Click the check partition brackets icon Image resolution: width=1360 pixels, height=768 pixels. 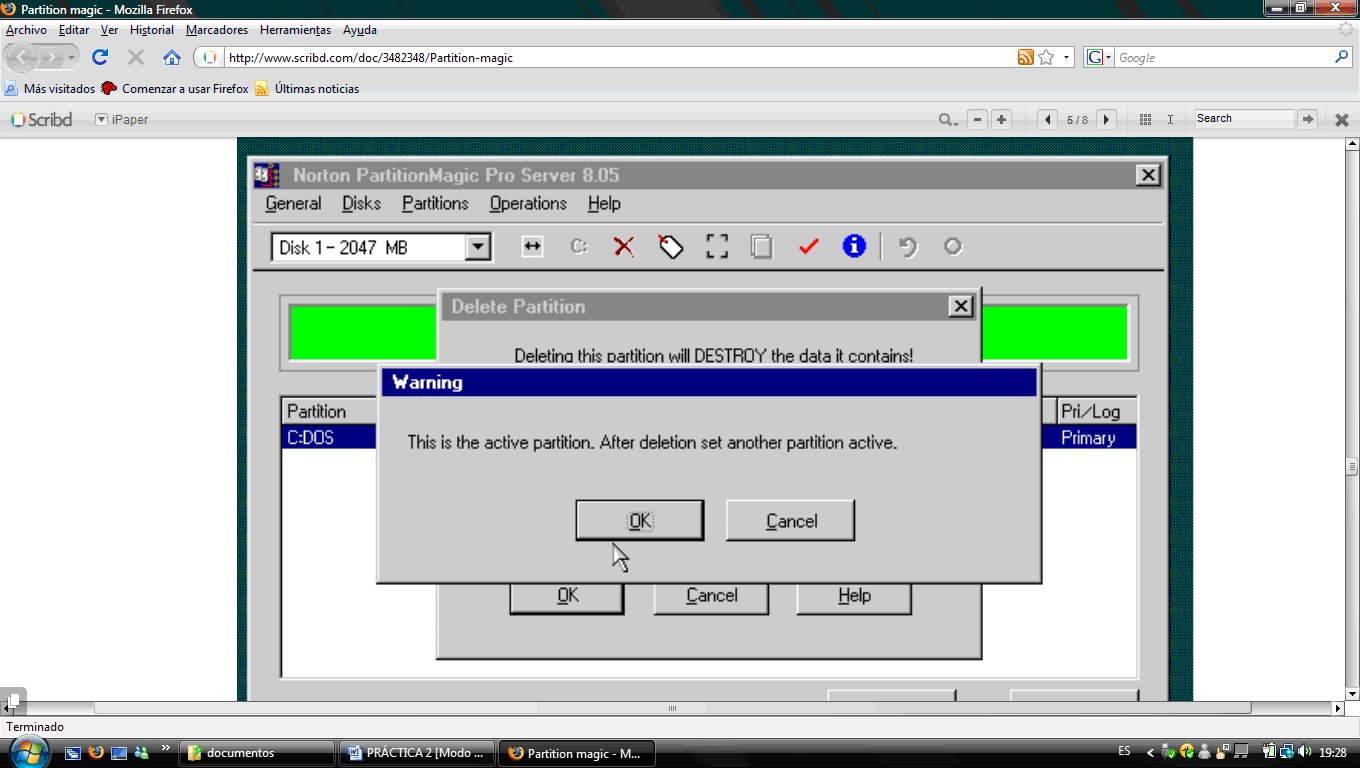coord(717,247)
